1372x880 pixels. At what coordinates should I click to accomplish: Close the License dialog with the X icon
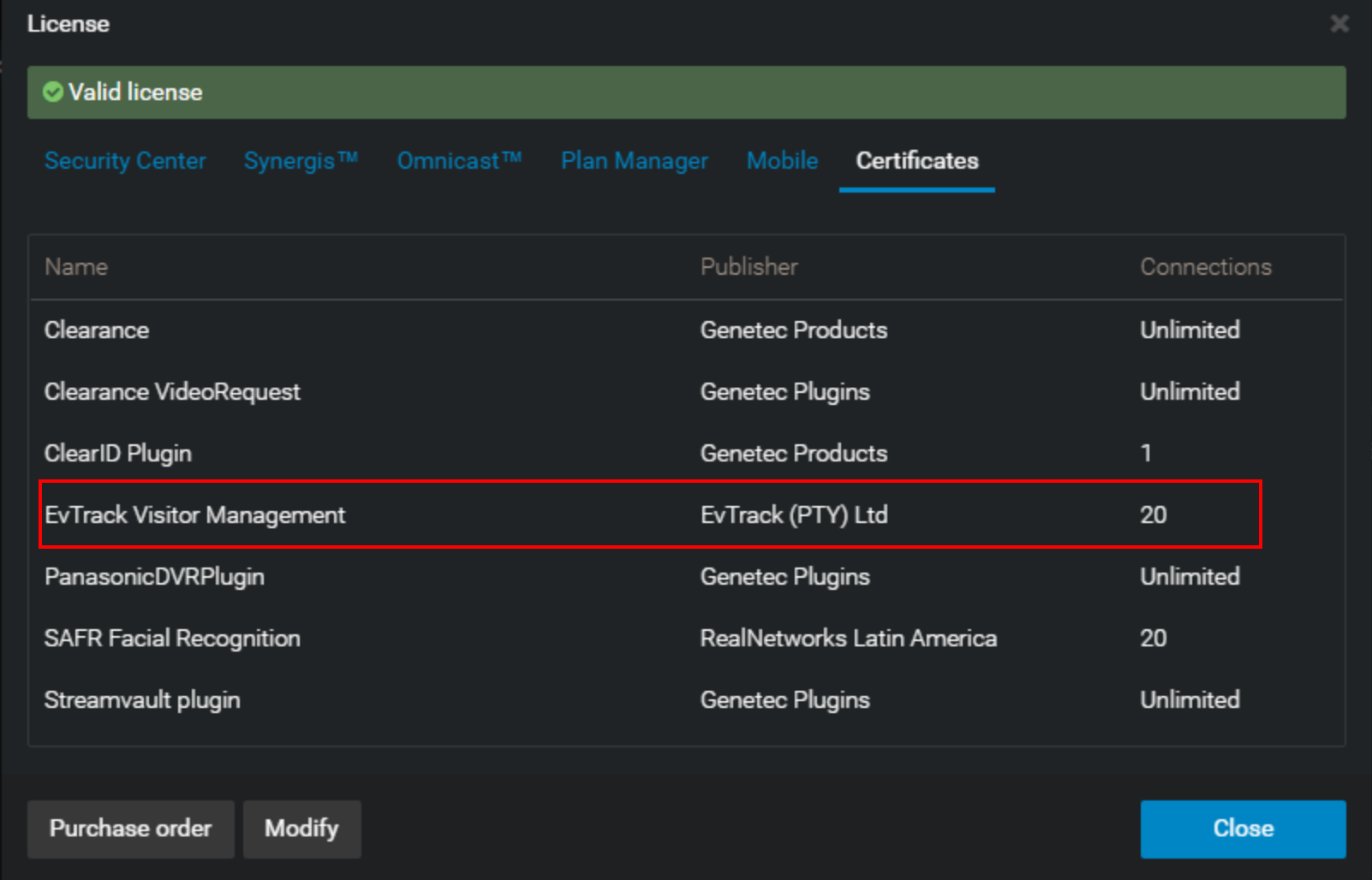1339,24
